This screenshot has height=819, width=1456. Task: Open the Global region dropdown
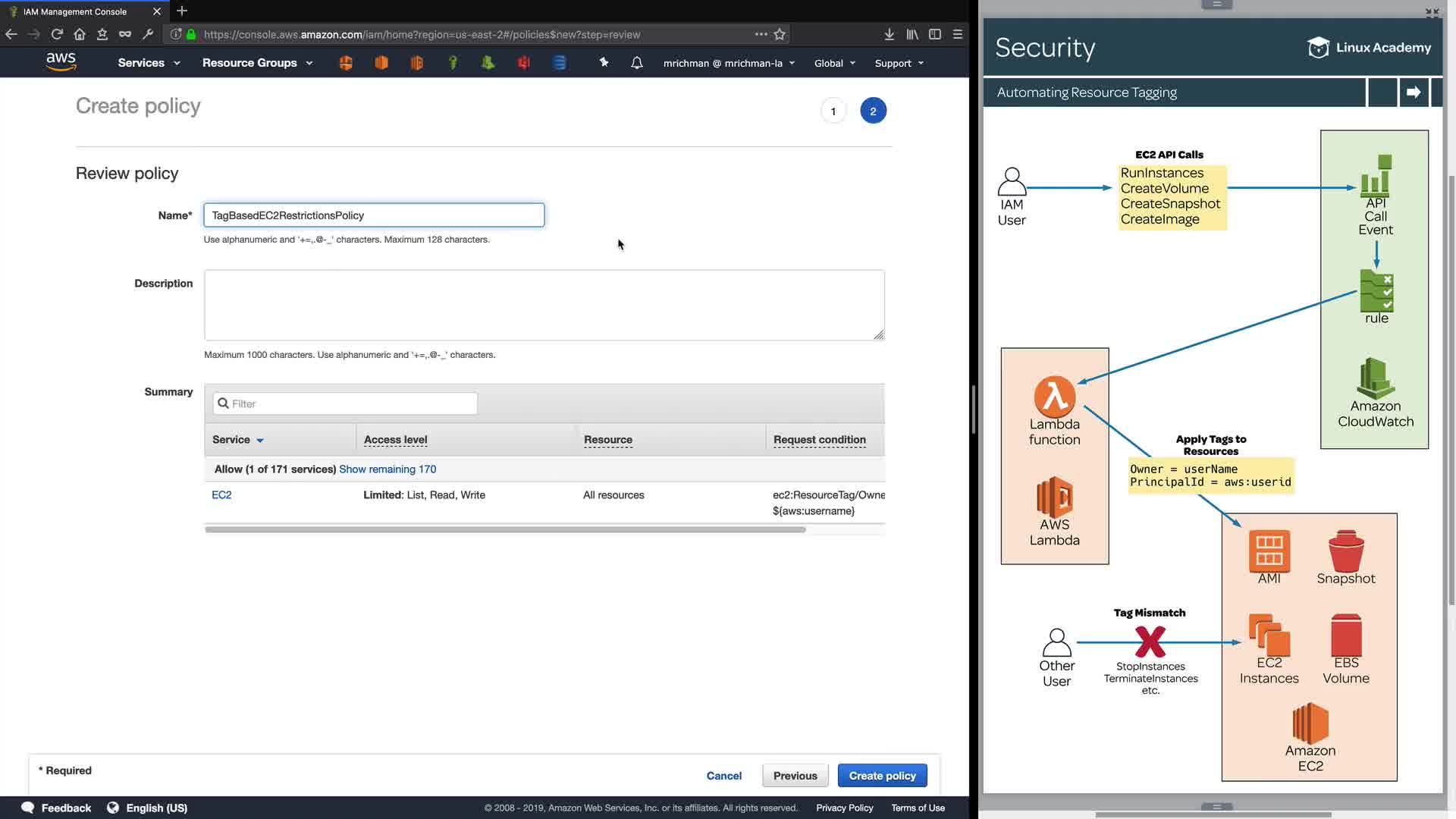(834, 63)
